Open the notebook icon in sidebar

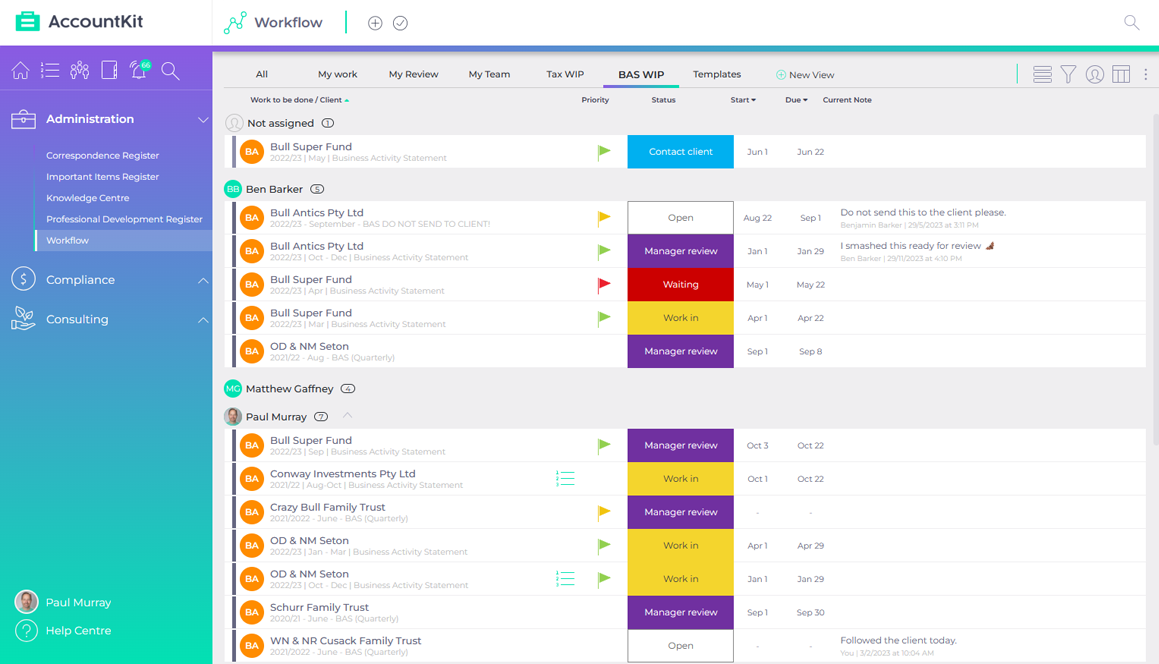[109, 70]
